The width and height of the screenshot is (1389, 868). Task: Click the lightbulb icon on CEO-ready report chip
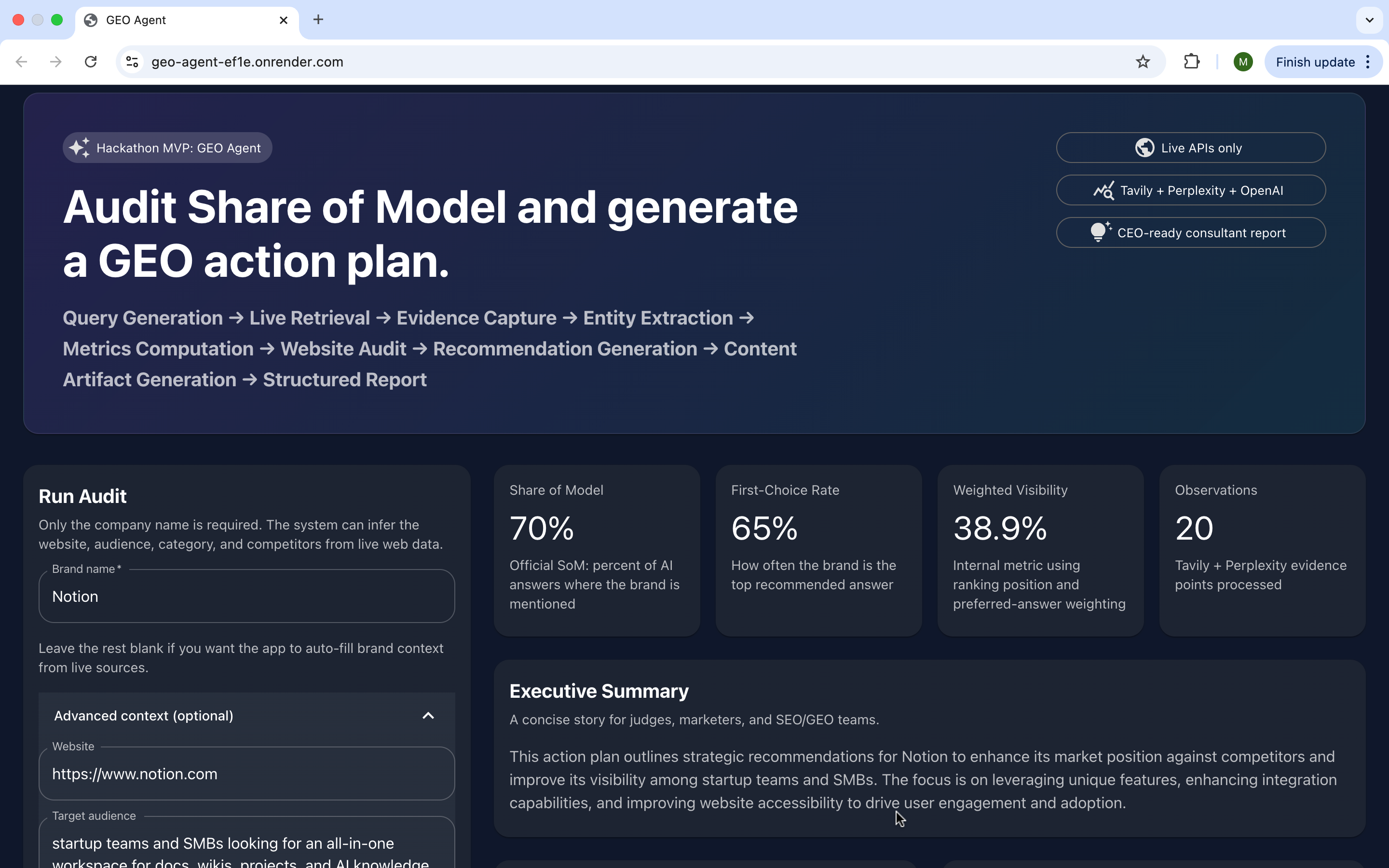tap(1099, 232)
